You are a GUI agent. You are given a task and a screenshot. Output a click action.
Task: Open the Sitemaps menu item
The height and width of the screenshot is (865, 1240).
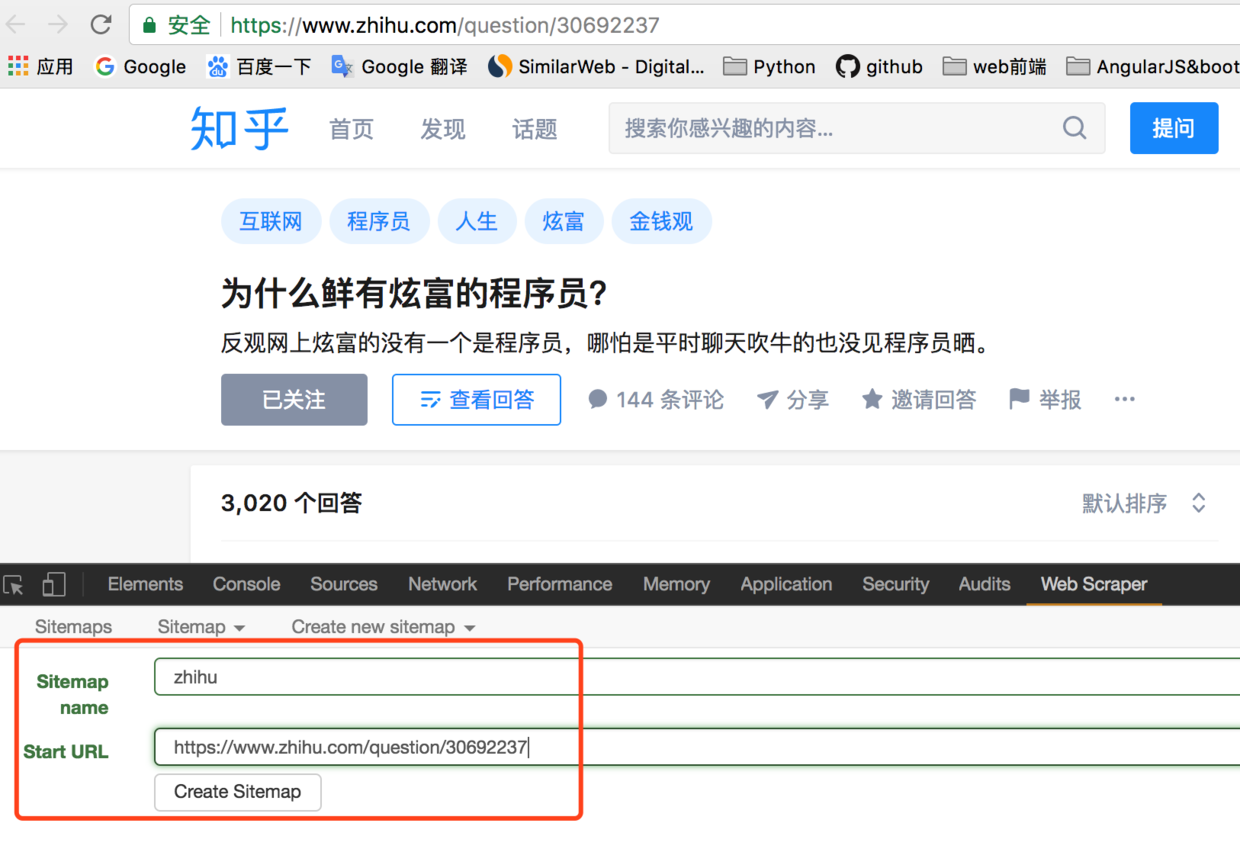(x=73, y=627)
